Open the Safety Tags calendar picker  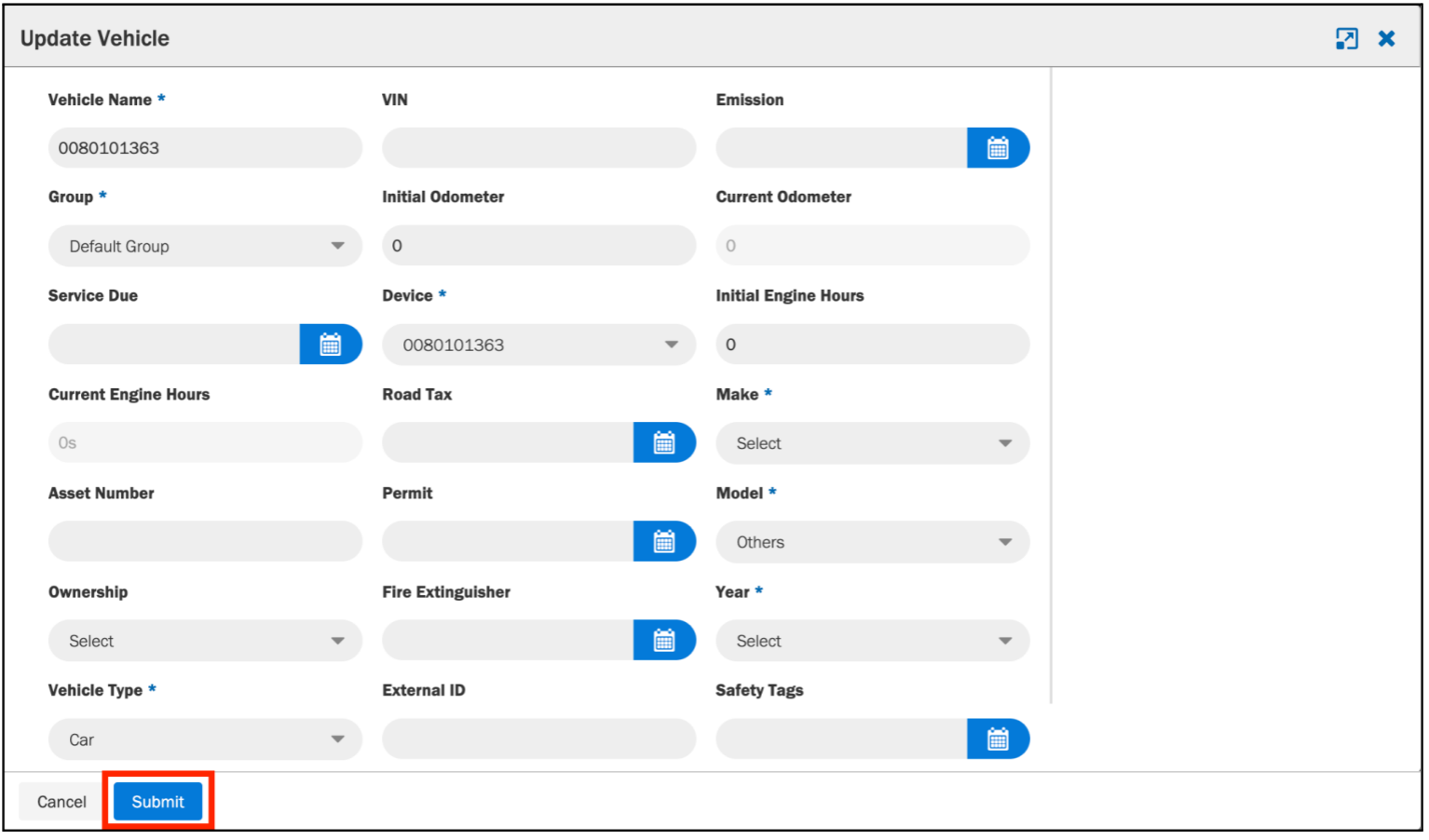point(998,739)
